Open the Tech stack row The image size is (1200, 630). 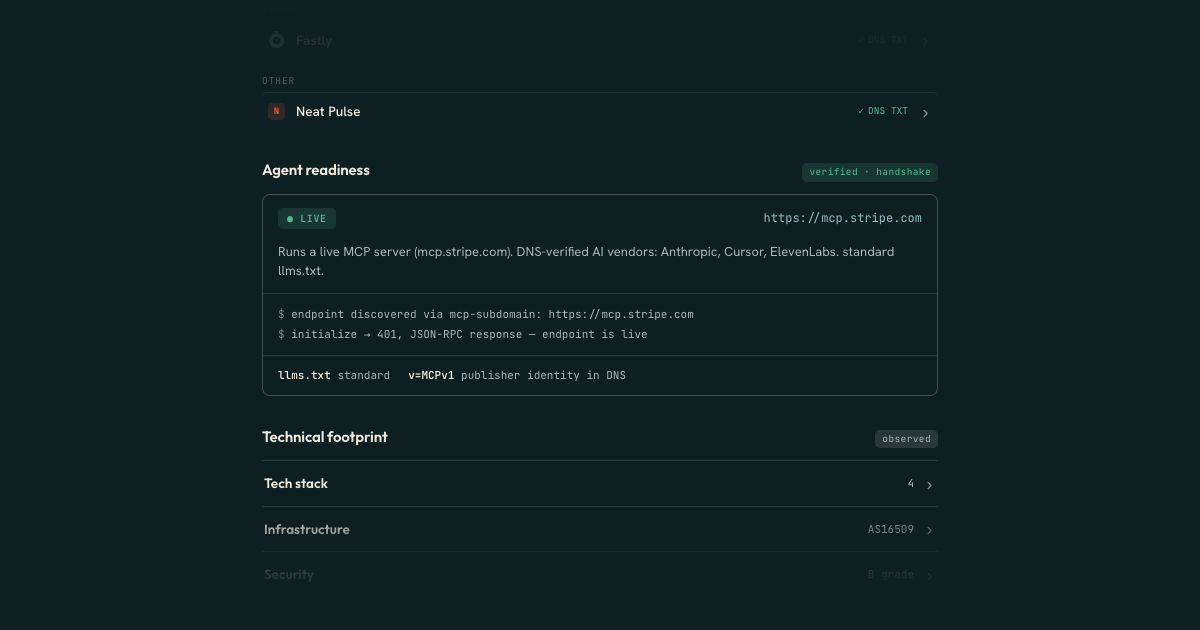600,484
